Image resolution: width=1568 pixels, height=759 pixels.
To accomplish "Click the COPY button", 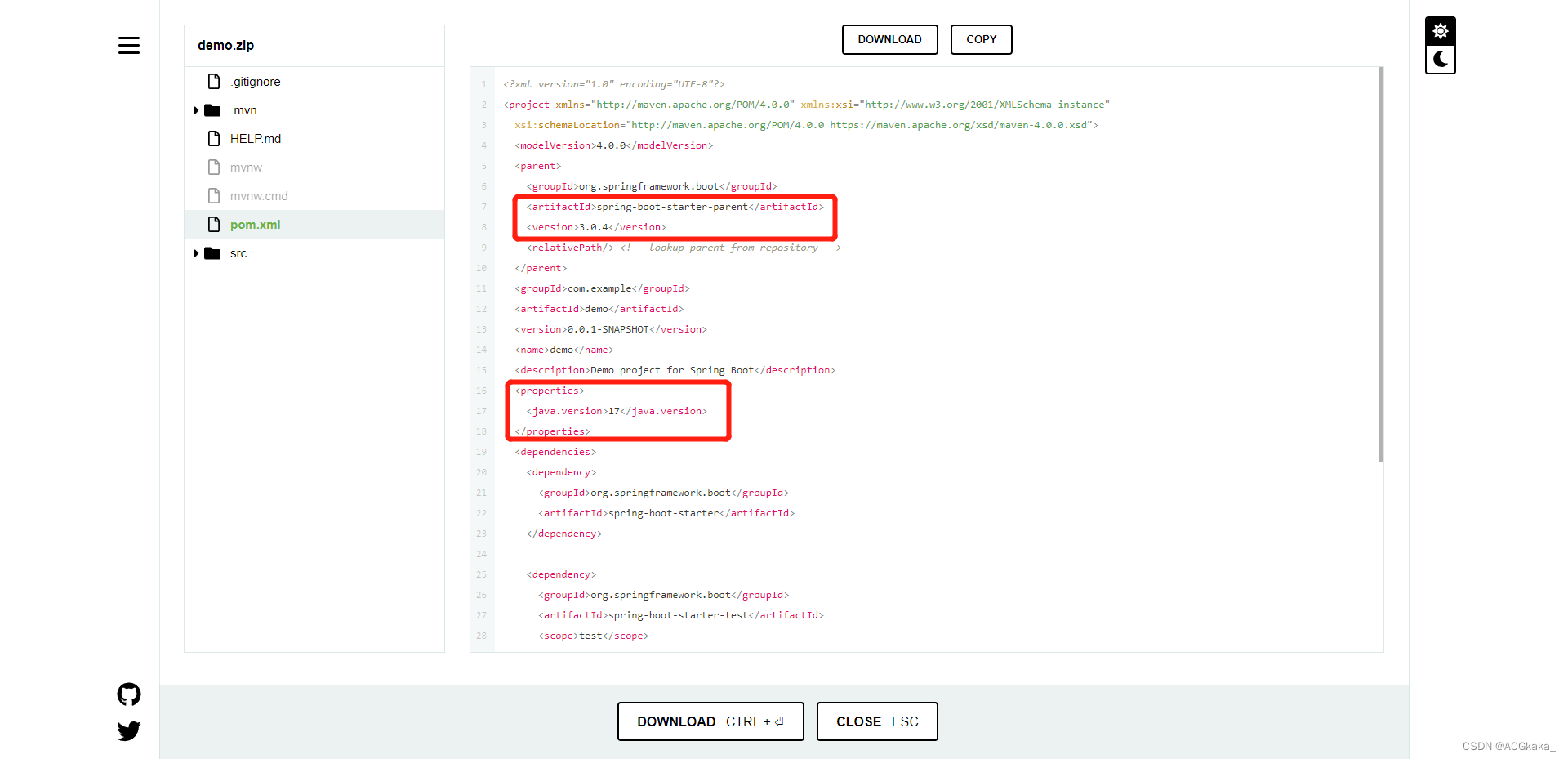I will [981, 39].
